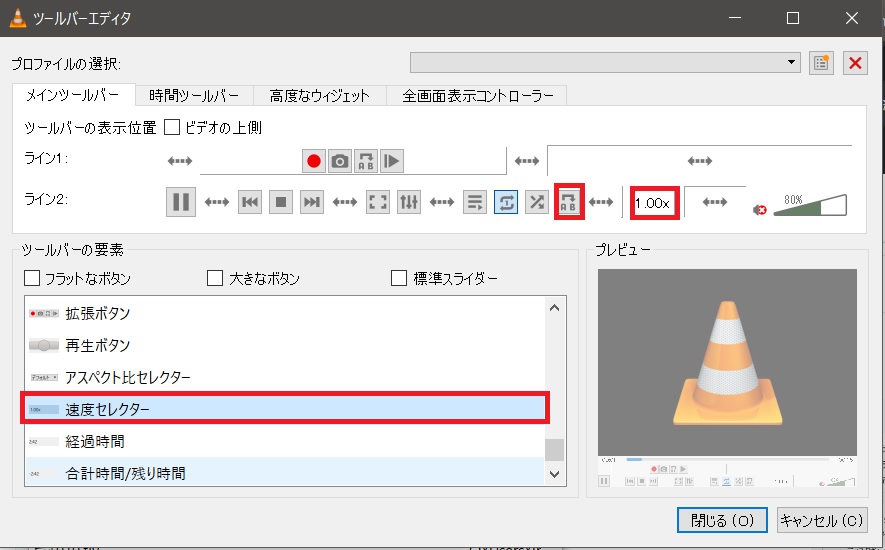
Task: Click the elements list scroll down arrow
Action: 554,474
